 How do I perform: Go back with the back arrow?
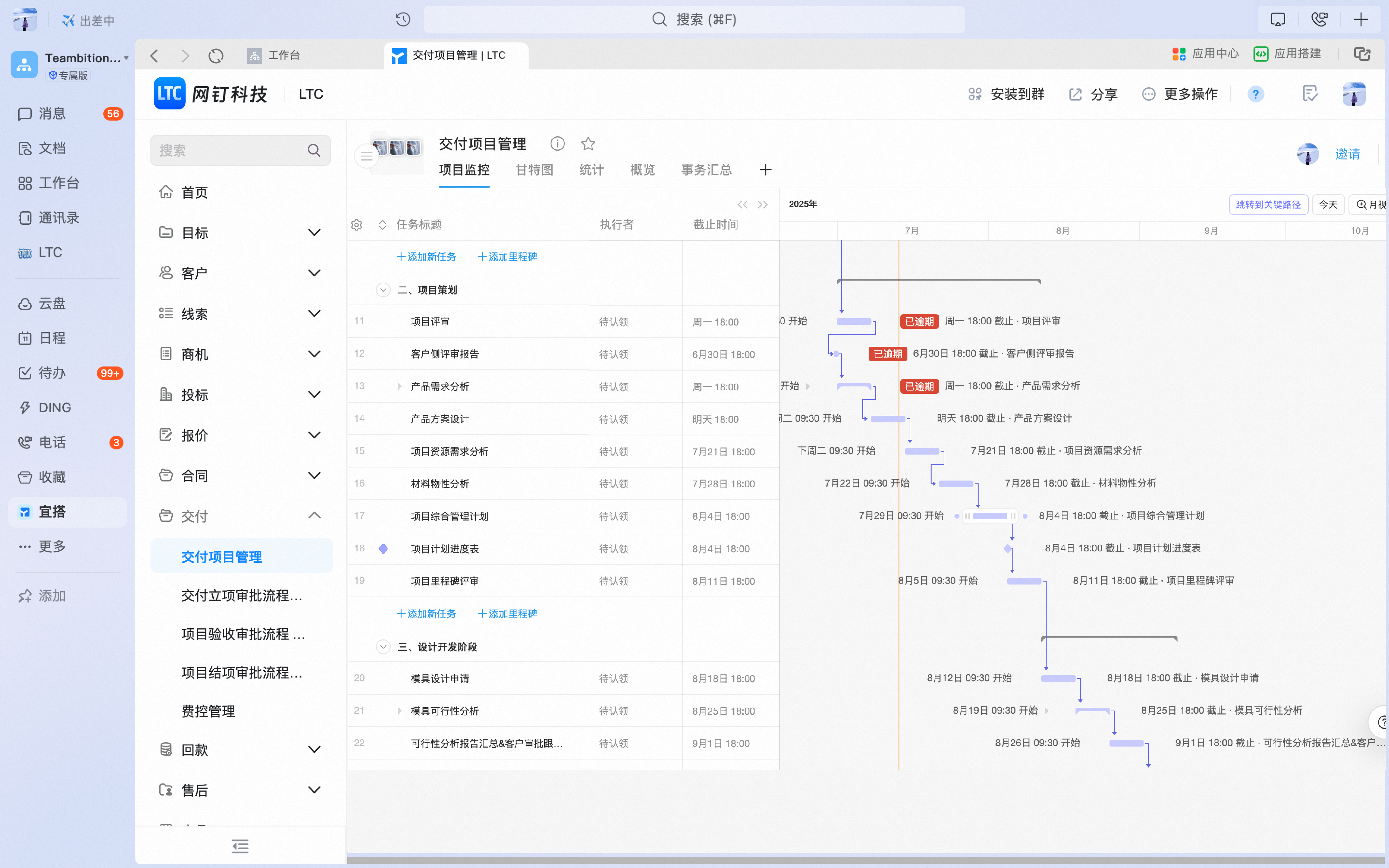pyautogui.click(x=154, y=55)
